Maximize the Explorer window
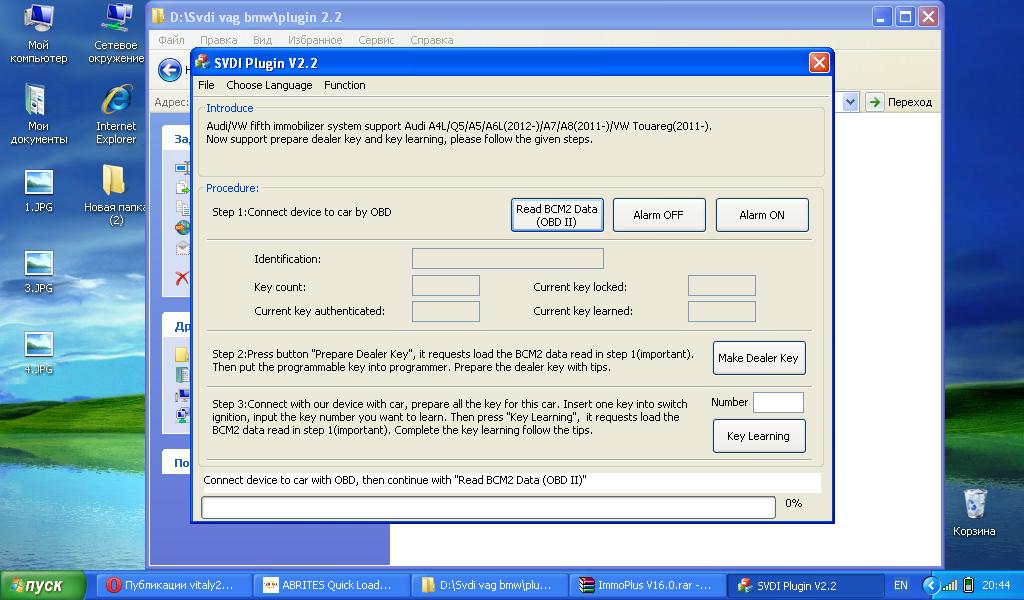This screenshot has width=1024, height=600. (x=905, y=17)
